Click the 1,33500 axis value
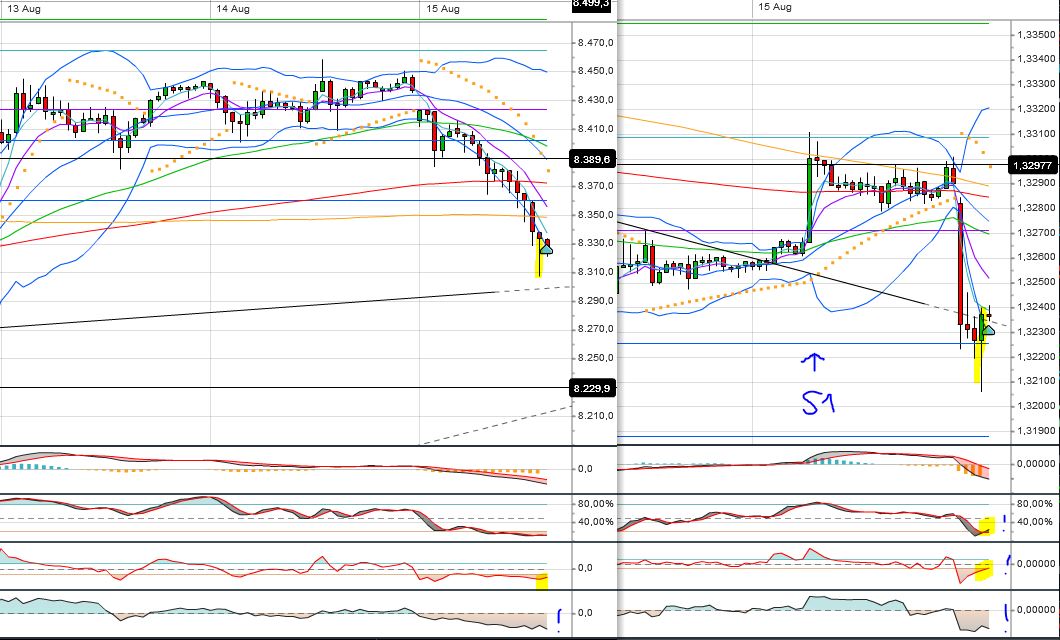The width and height of the screenshot is (1060, 640). (1036, 34)
